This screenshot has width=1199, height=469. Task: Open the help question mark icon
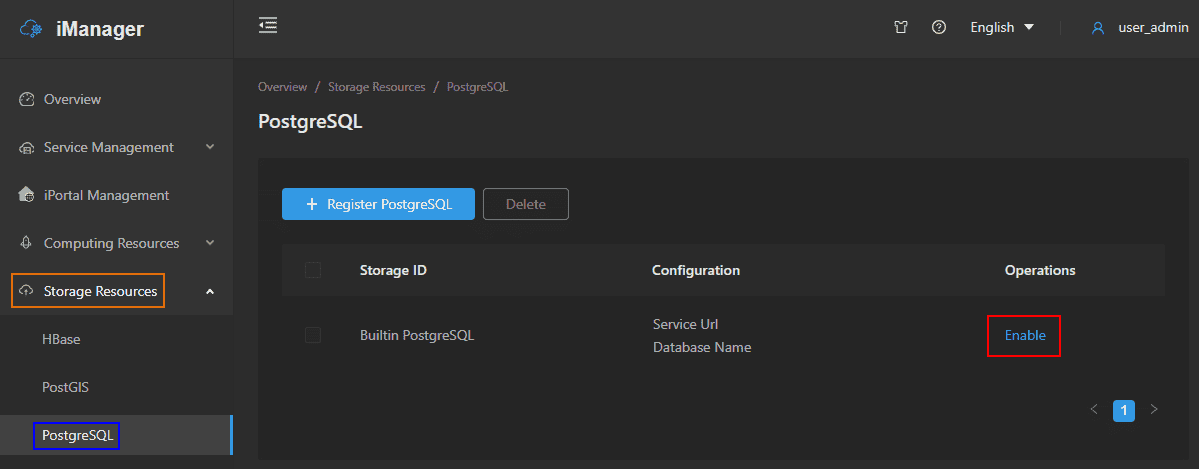pyautogui.click(x=939, y=28)
